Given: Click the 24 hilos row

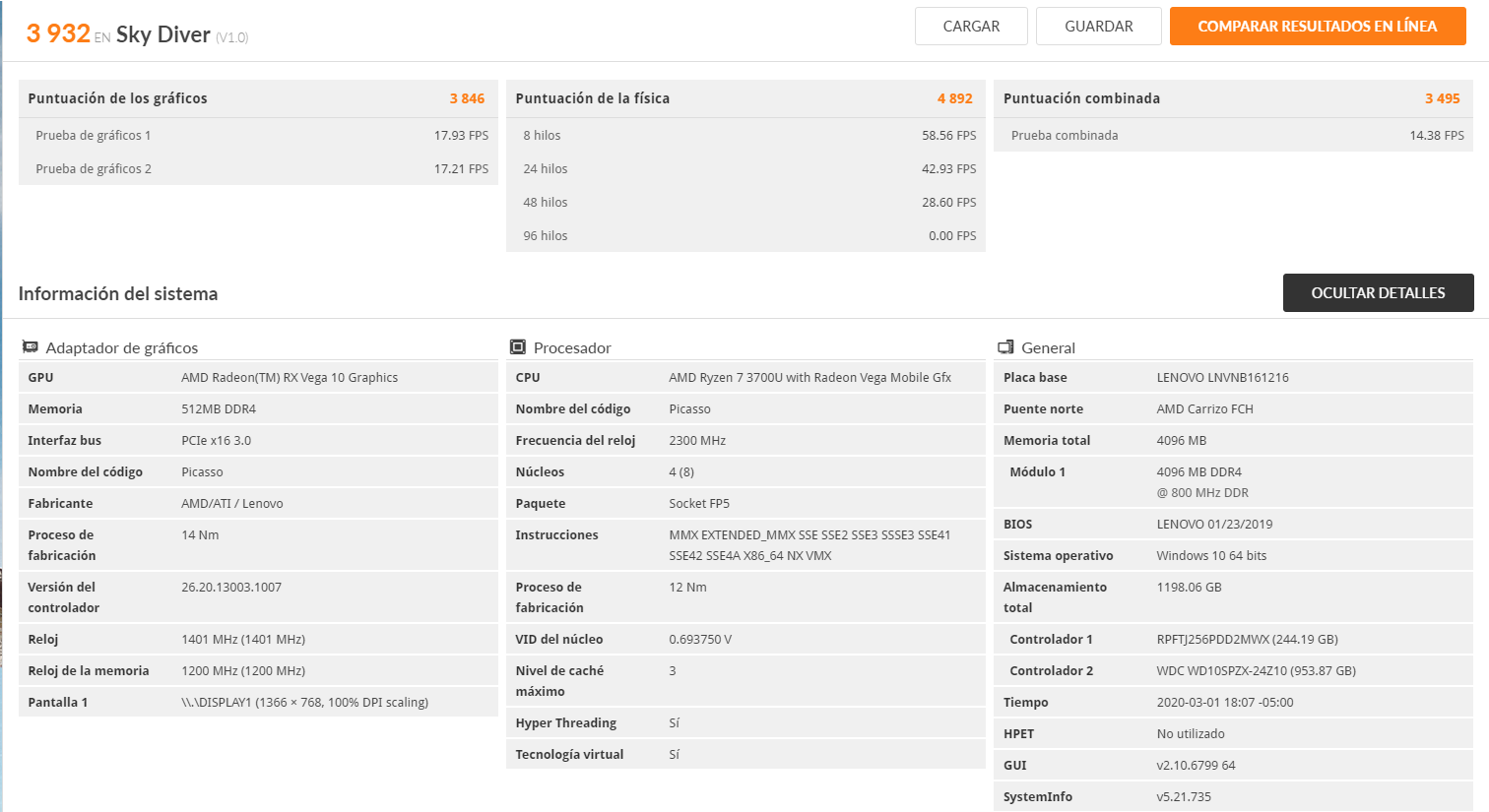Looking at the screenshot, I should [x=745, y=168].
